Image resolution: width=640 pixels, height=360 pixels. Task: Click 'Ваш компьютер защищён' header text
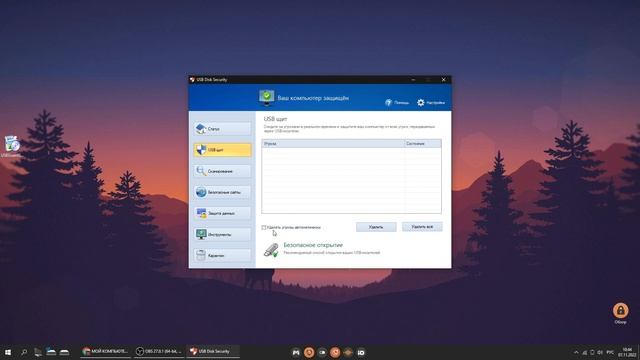coord(313,98)
